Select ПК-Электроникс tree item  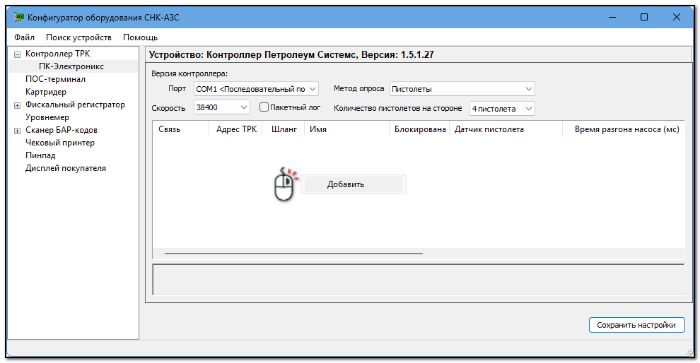[71, 67]
